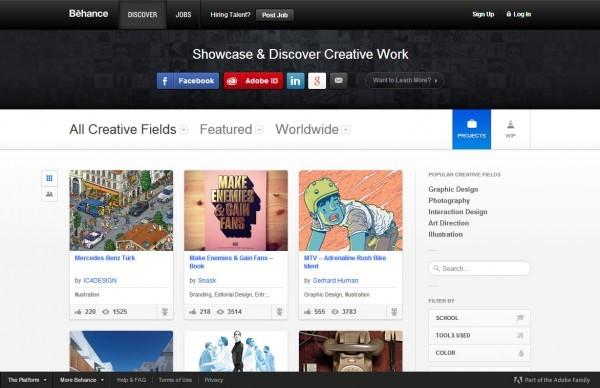
Task: Open the Discover tab
Action: click(142, 15)
